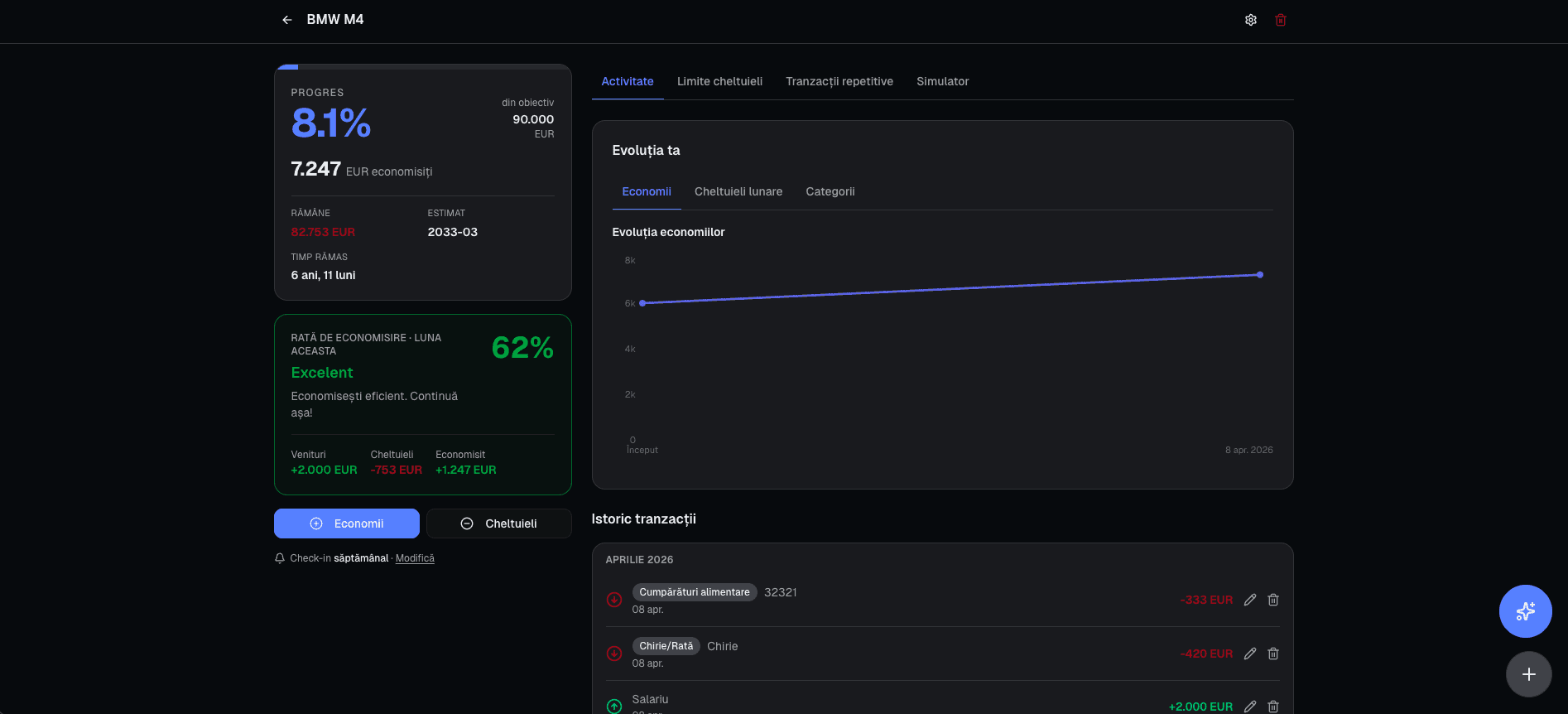Delete the Chirie transaction
Screen dimensions: 1568x714
tap(1273, 654)
